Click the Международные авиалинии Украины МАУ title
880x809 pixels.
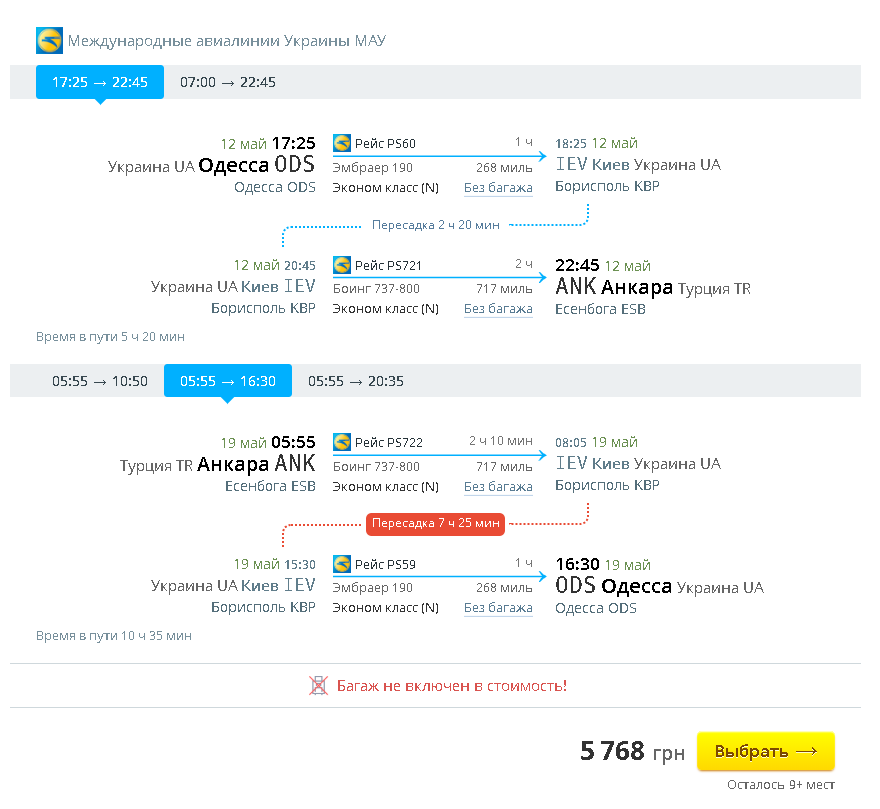pos(227,41)
